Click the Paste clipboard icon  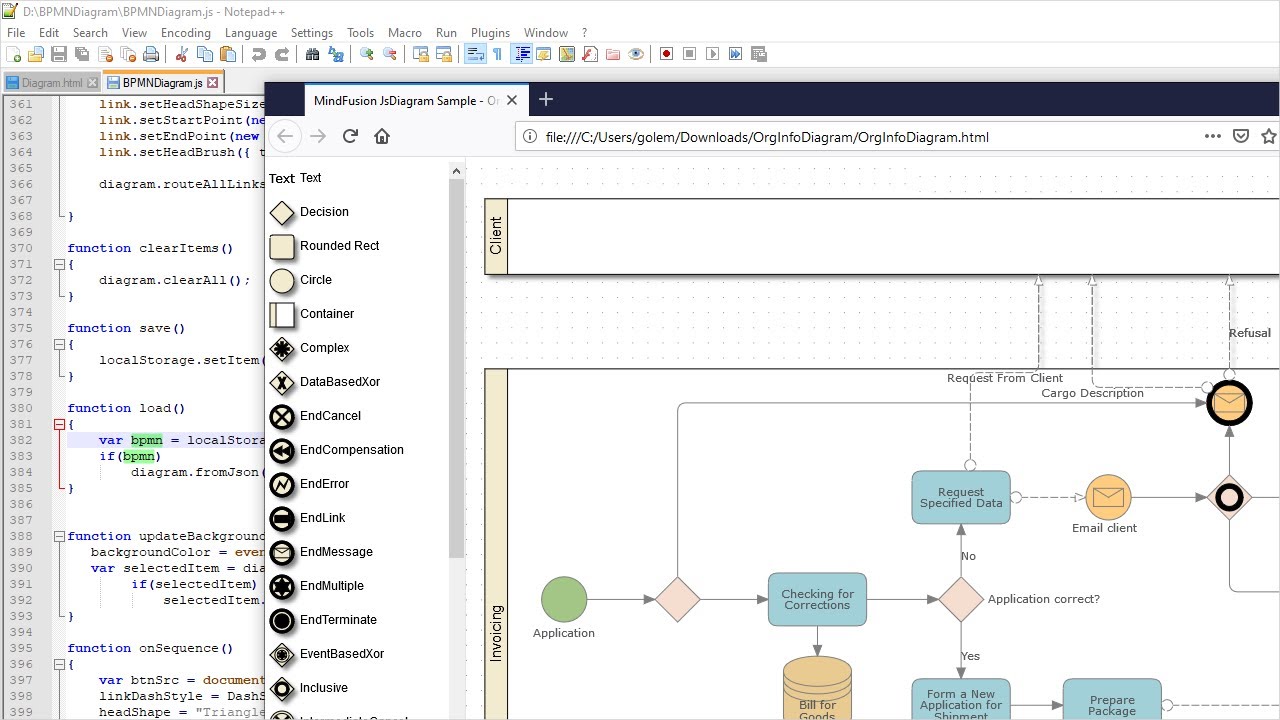[228, 54]
